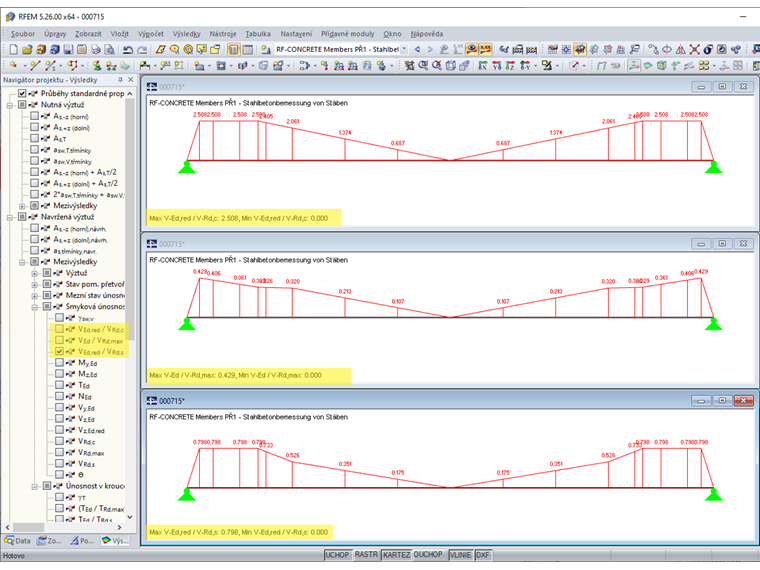Image resolution: width=760 pixels, height=570 pixels.
Task: Toggle the UCHOP status bar button
Action: [x=337, y=555]
